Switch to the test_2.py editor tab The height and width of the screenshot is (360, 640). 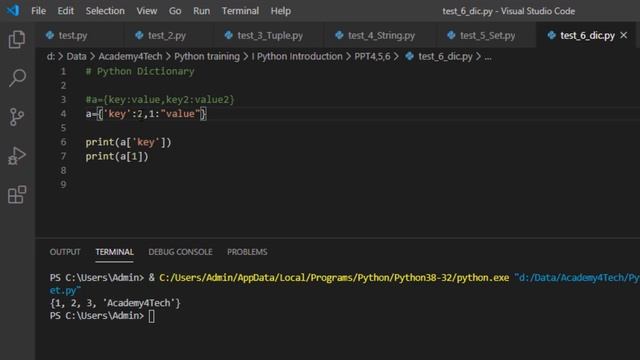click(167, 36)
